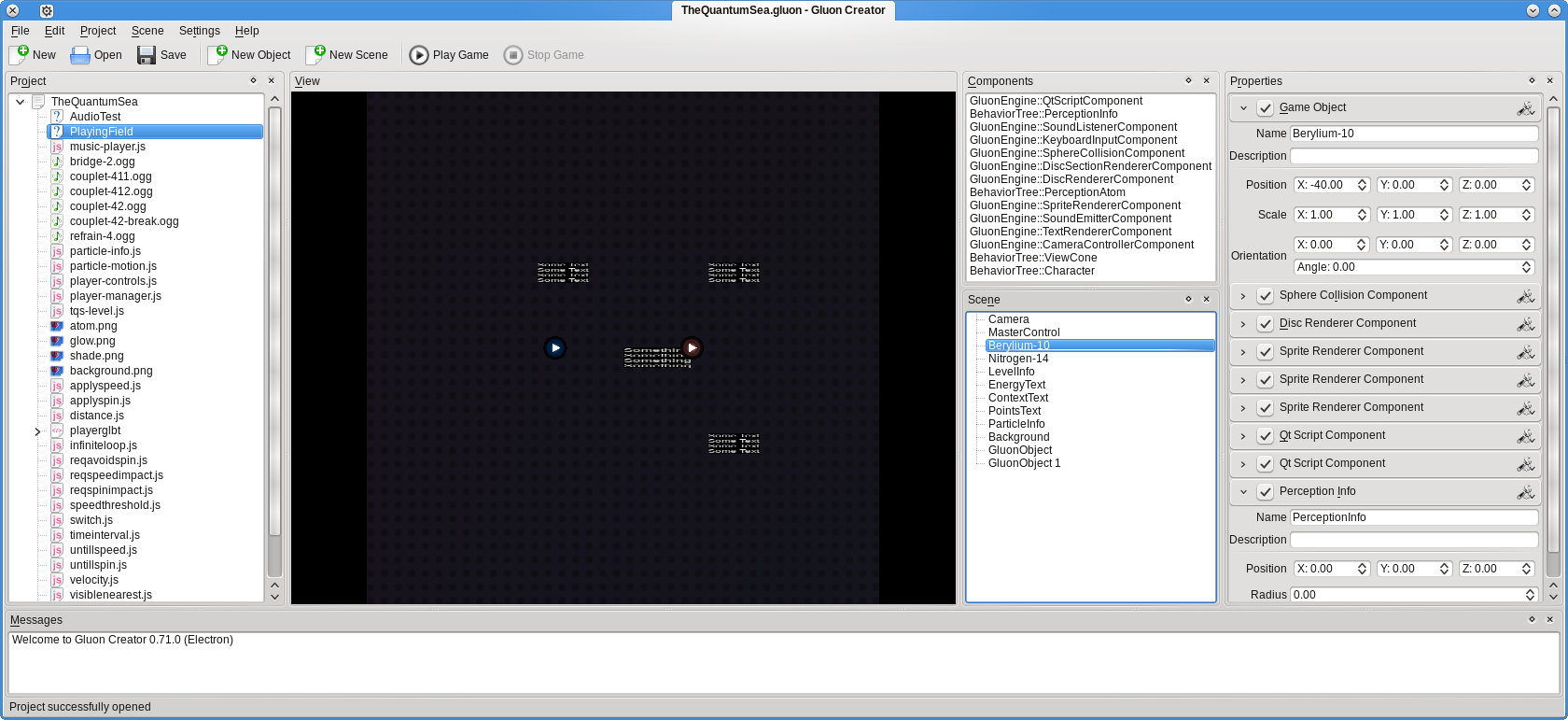Click the New Scene toolbar icon
The width and height of the screenshot is (1568, 720).
316,55
